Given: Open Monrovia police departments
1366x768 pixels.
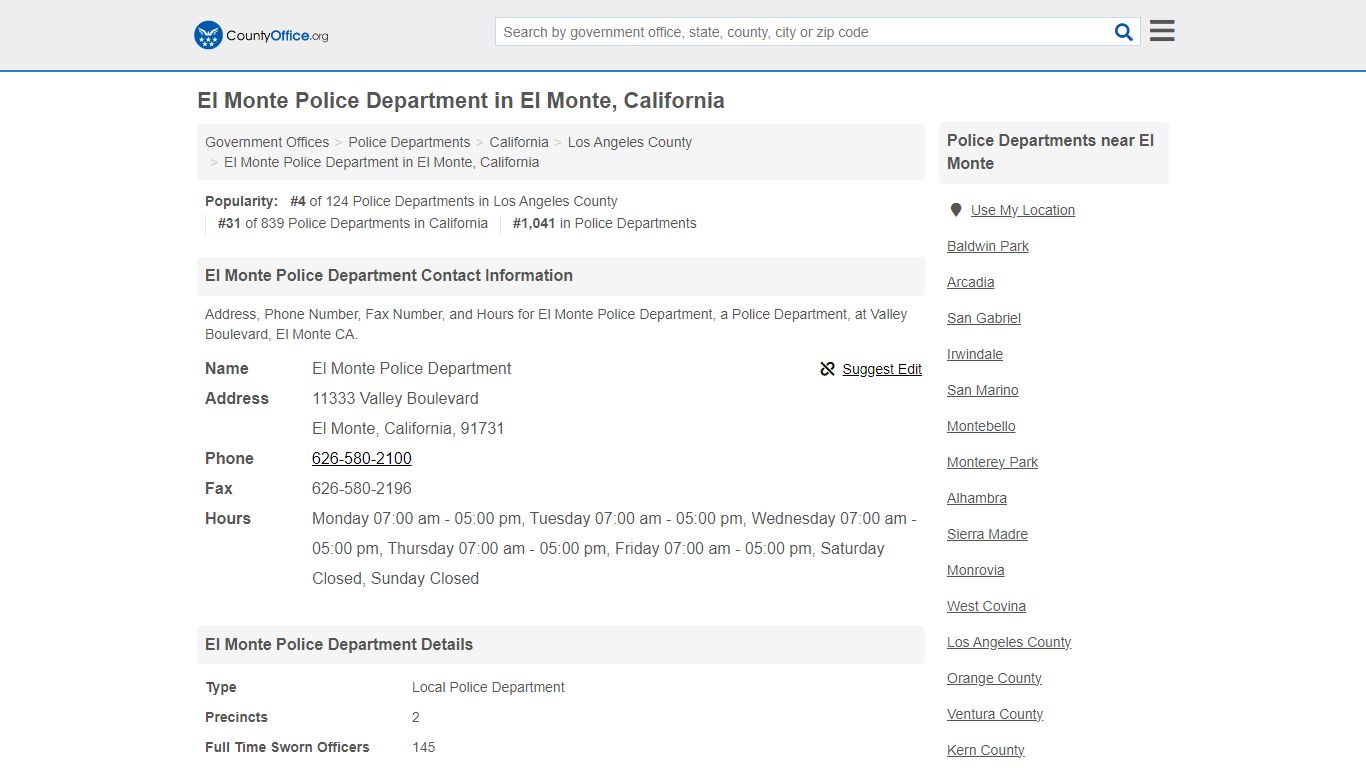Looking at the screenshot, I should coord(976,570).
